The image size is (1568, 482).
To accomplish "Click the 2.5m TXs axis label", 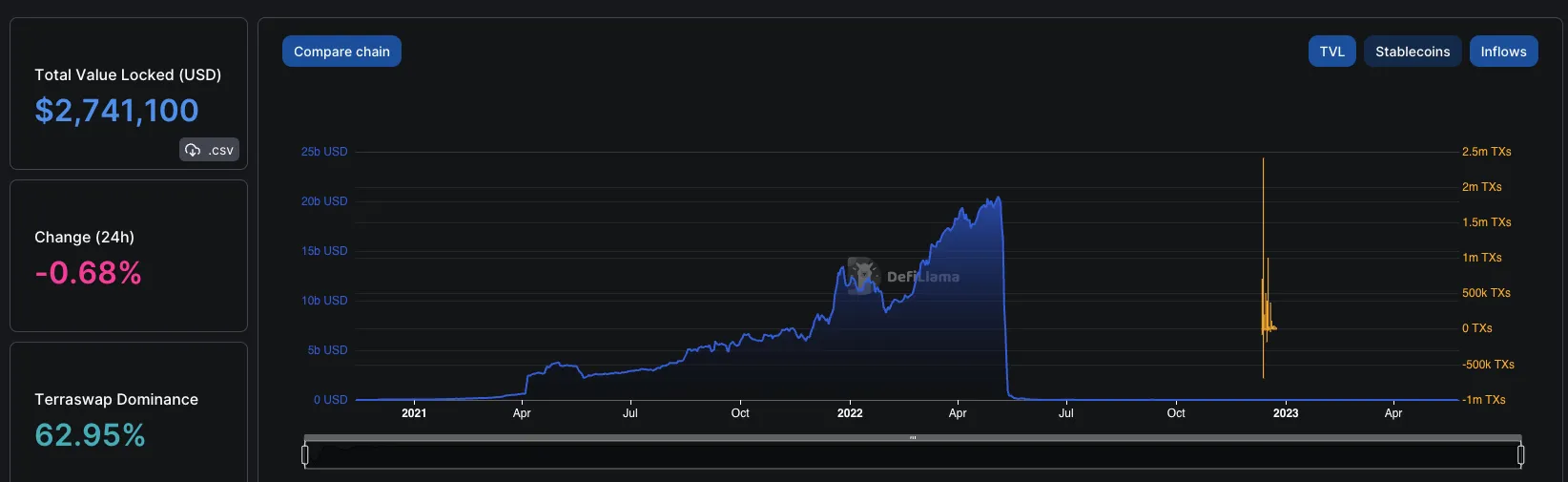I will [1486, 152].
